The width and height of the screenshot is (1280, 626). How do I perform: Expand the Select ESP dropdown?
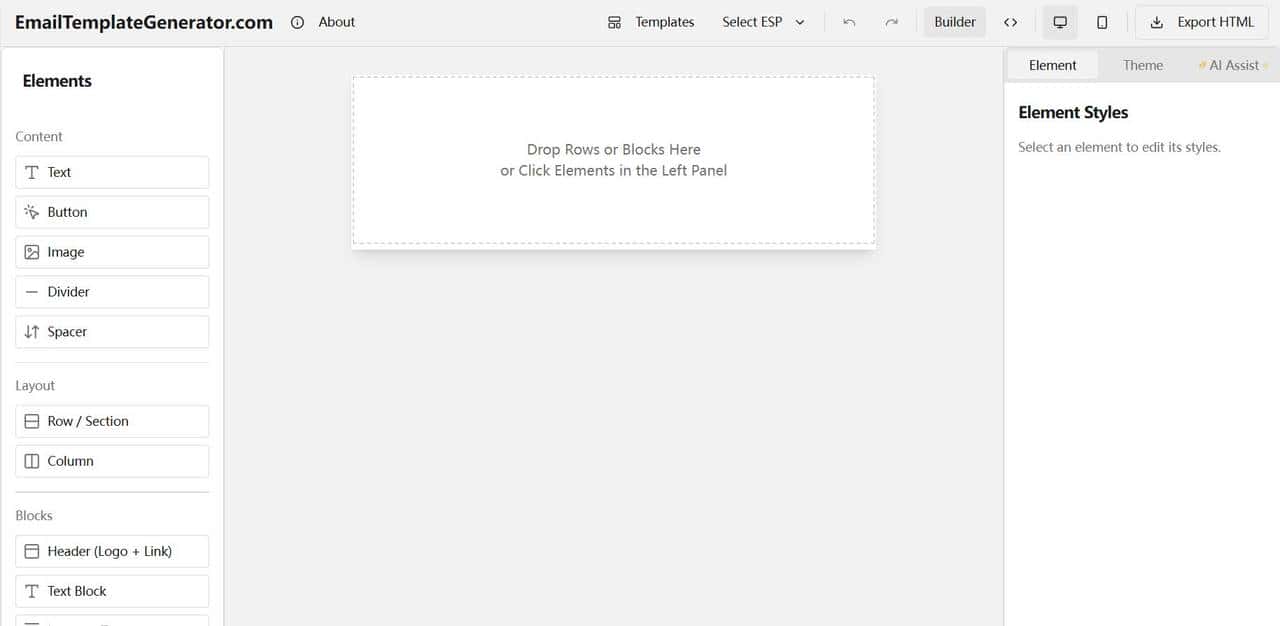(x=763, y=22)
